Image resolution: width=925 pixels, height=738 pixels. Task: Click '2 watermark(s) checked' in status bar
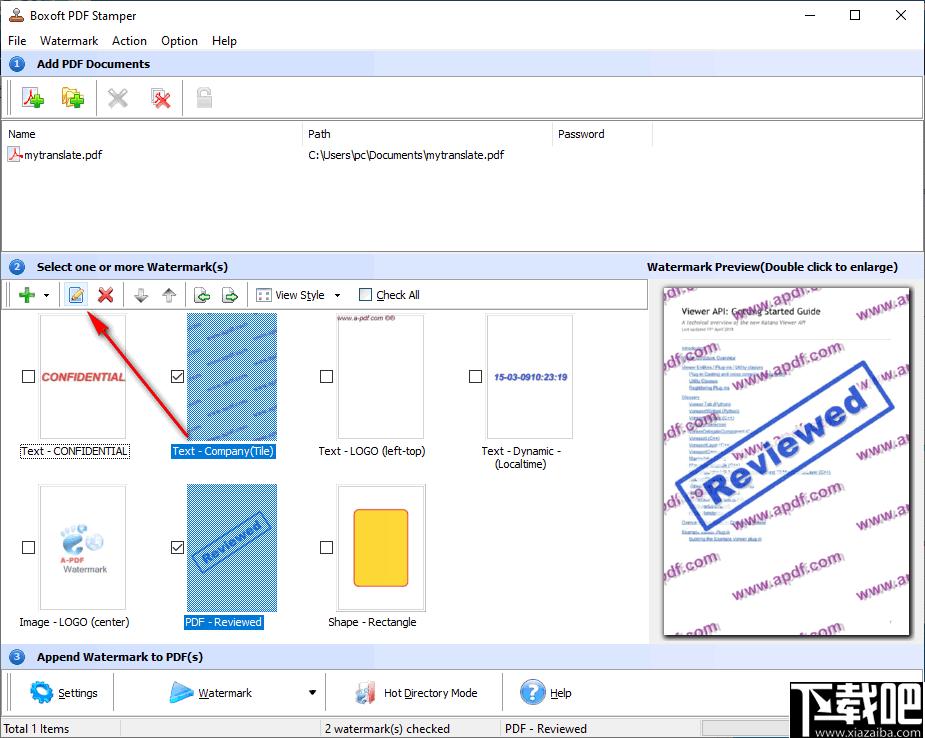(387, 729)
